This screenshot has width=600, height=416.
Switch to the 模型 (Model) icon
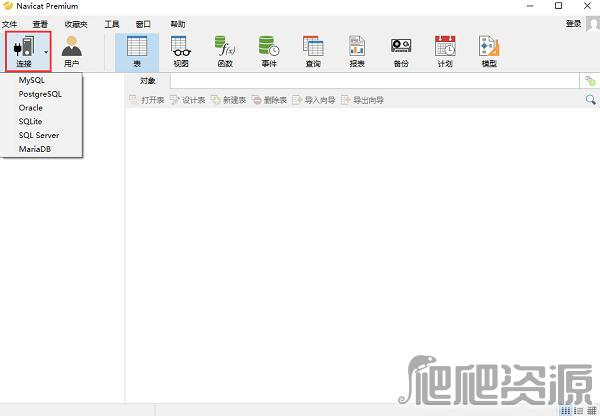coord(489,50)
